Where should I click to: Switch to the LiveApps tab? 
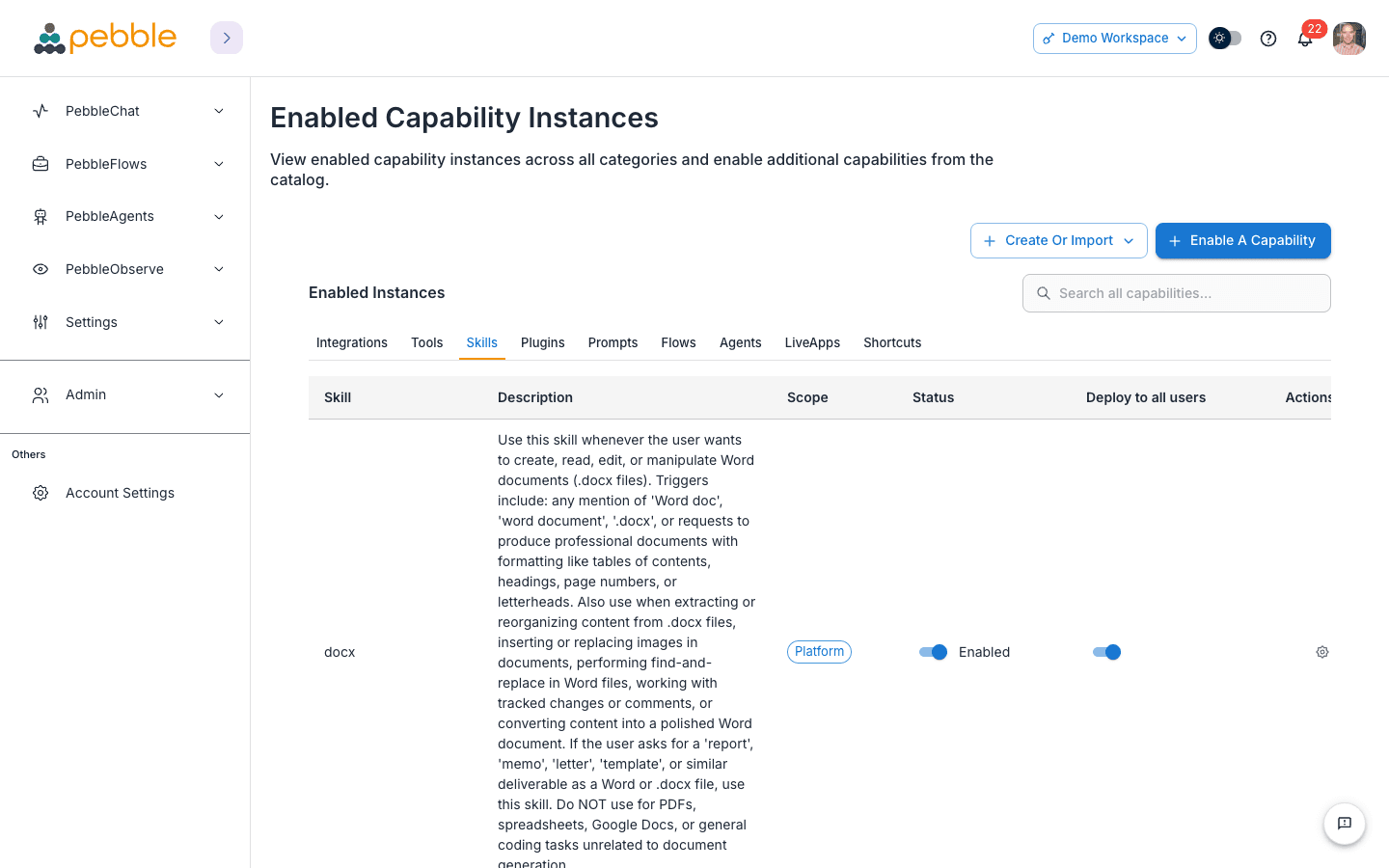click(812, 342)
